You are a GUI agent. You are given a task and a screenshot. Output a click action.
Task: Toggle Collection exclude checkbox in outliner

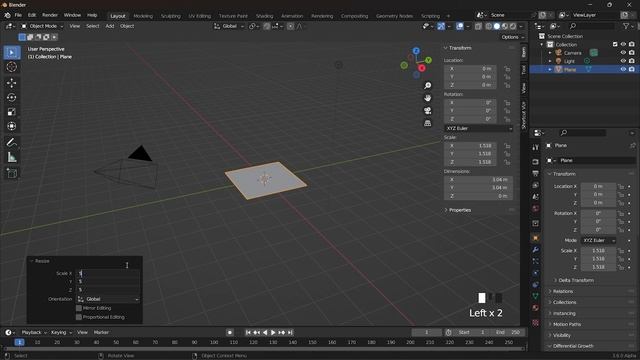(615, 44)
